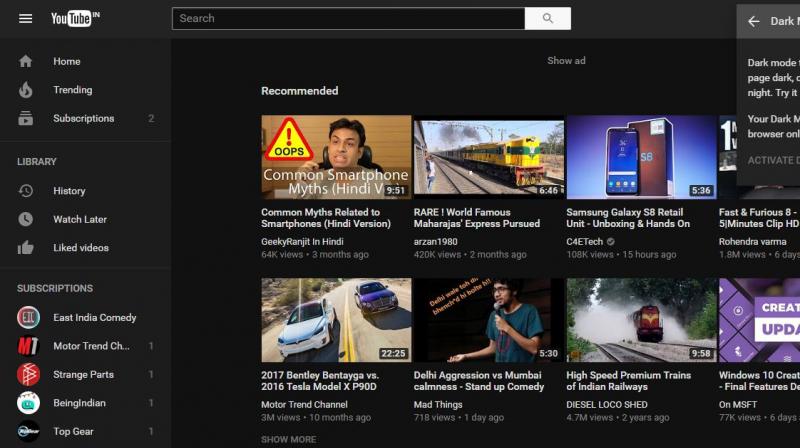
Task: Click title 'Common Myths Related to Smartphones'
Action: [326, 218]
